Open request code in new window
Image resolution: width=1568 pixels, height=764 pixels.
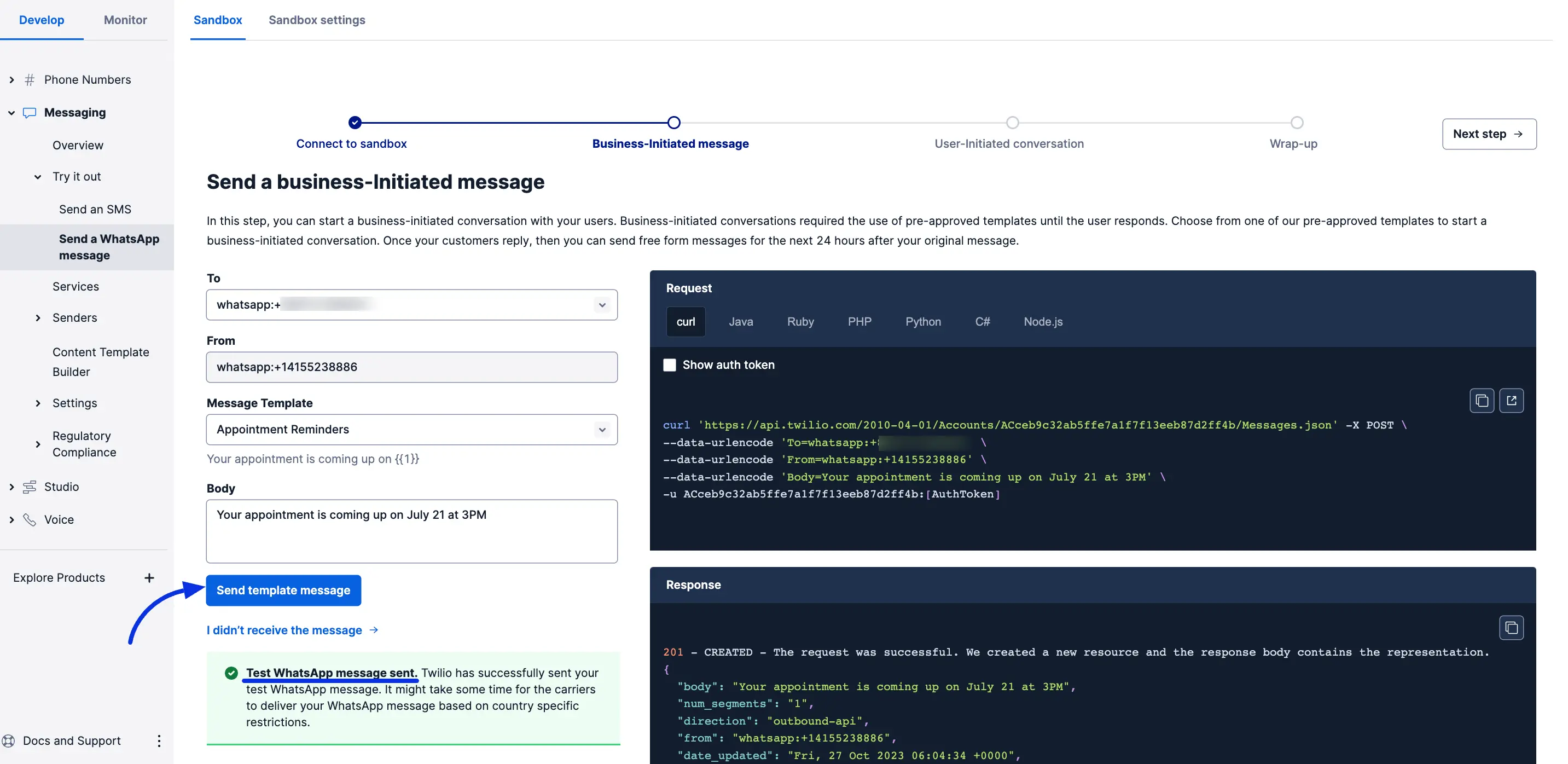point(1512,401)
